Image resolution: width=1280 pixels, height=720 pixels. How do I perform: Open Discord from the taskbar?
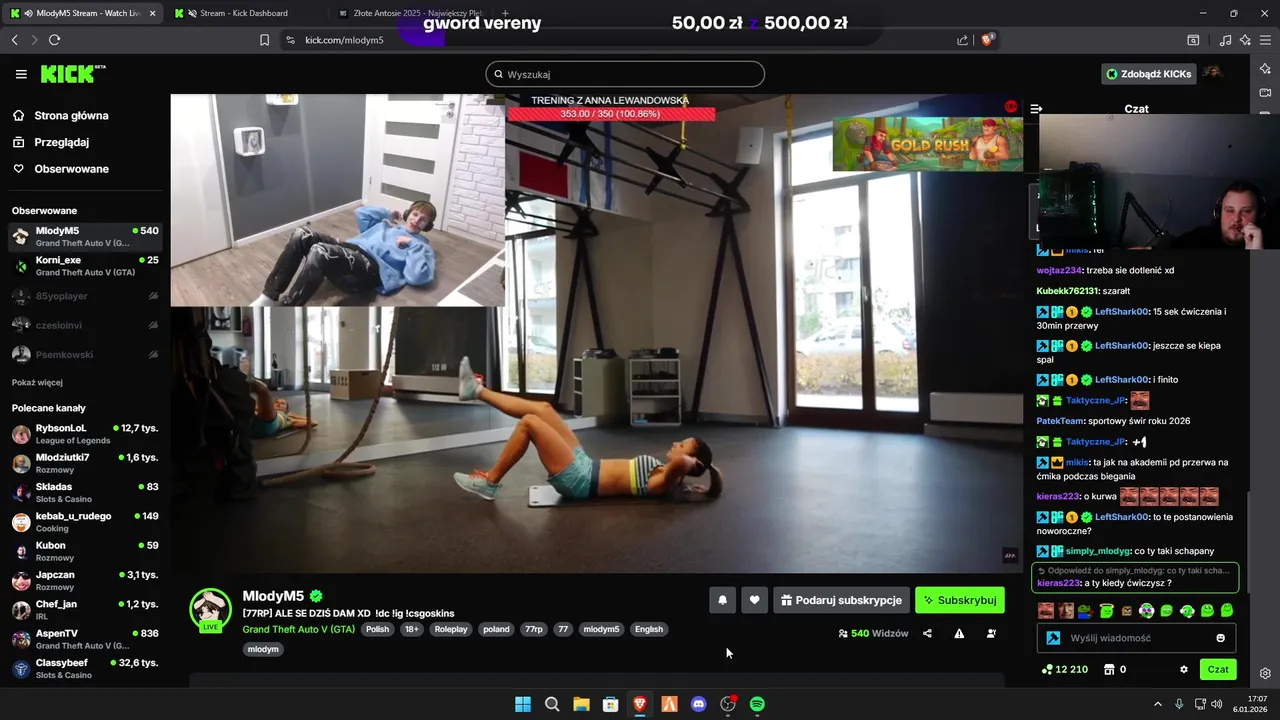698,704
